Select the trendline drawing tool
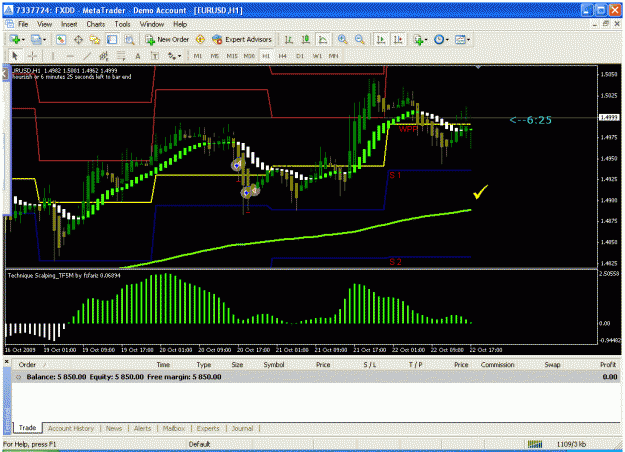Viewport: 625px width, 452px height. 87,56
